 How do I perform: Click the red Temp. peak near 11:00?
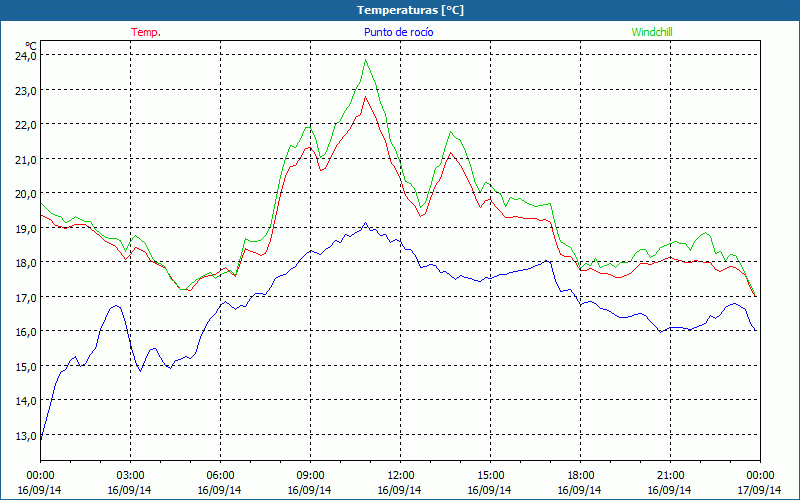tap(365, 96)
